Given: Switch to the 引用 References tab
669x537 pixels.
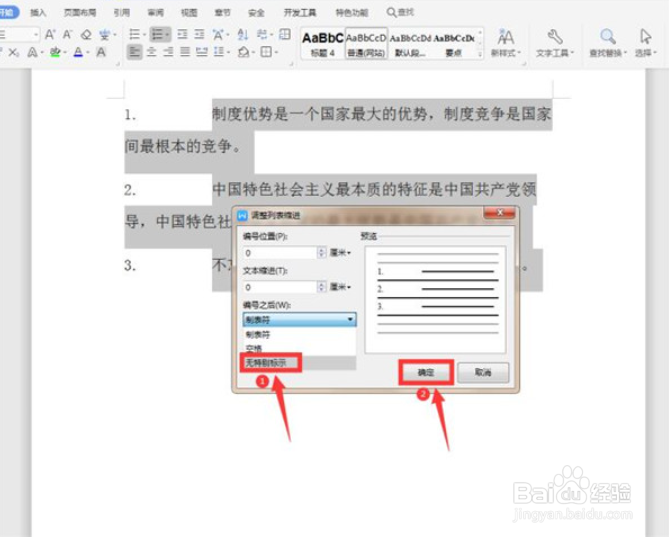Looking at the screenshot, I should pyautogui.click(x=122, y=12).
